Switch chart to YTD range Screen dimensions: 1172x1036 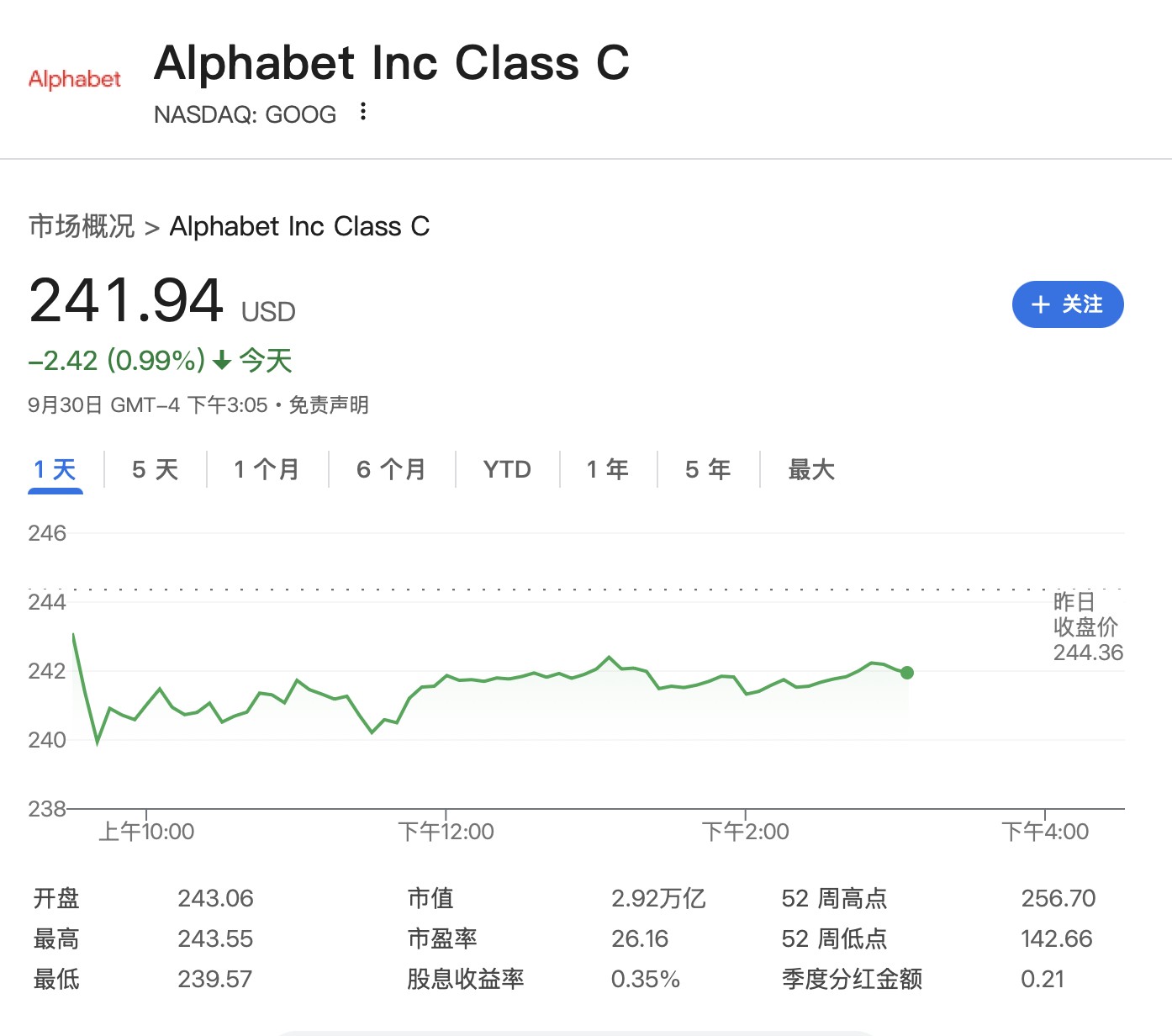pos(507,469)
